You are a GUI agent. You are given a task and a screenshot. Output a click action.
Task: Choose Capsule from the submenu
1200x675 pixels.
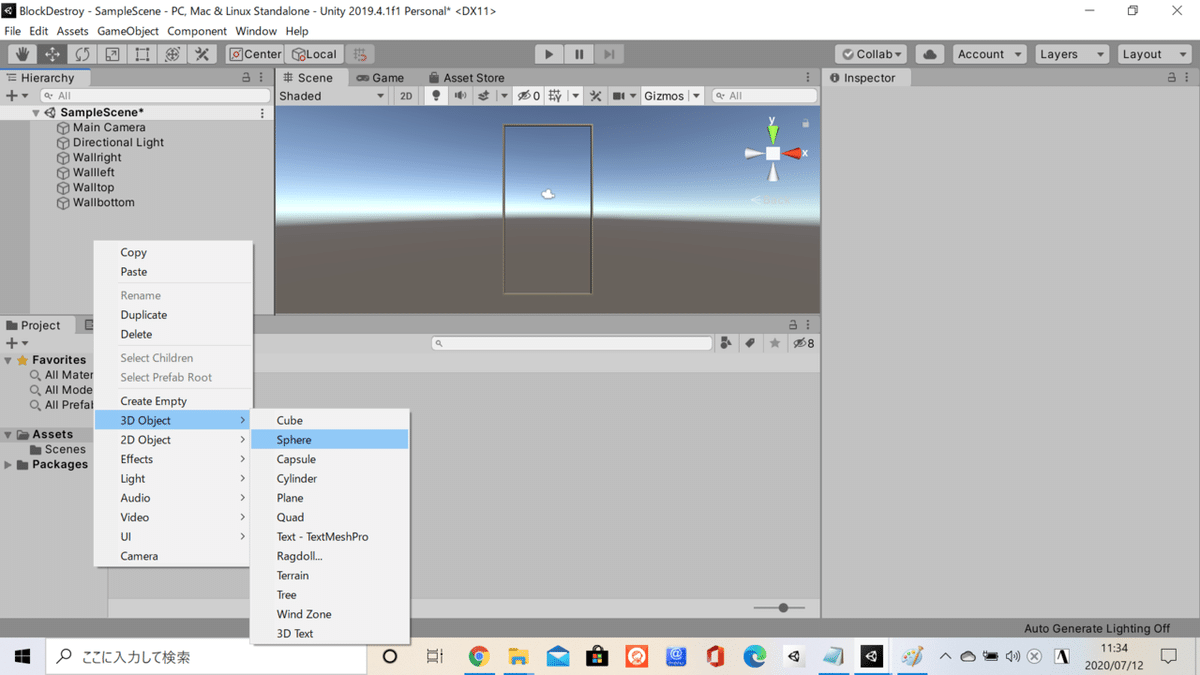point(329,459)
